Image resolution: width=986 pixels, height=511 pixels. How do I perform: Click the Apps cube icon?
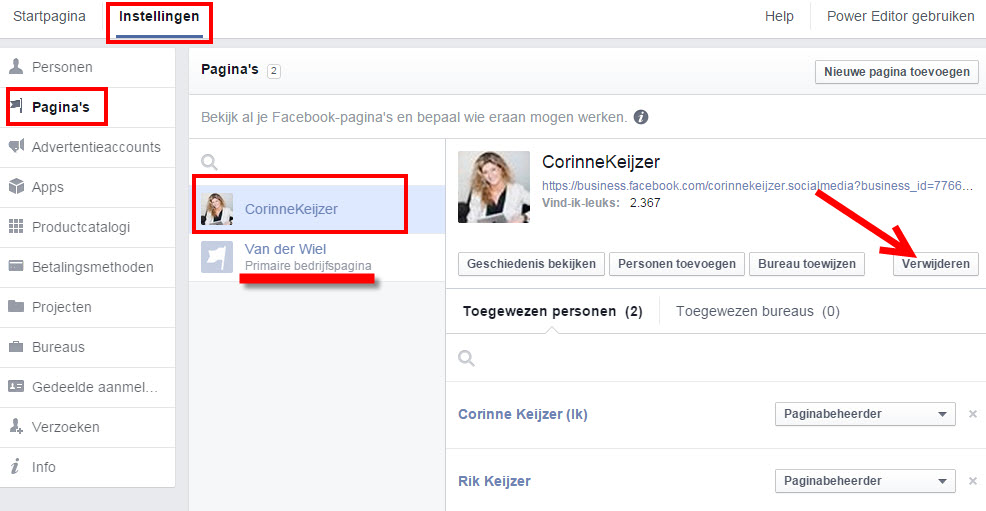(16, 187)
